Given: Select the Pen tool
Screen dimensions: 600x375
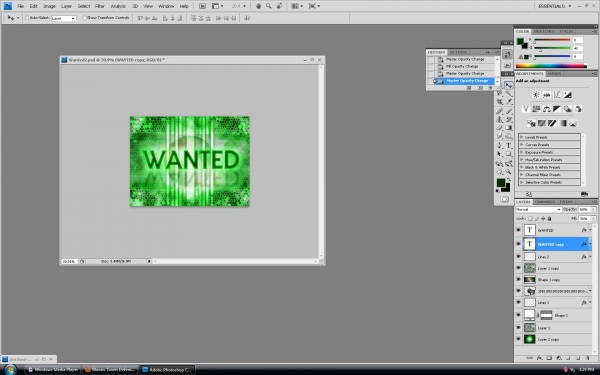Looking at the screenshot, I should [500, 145].
